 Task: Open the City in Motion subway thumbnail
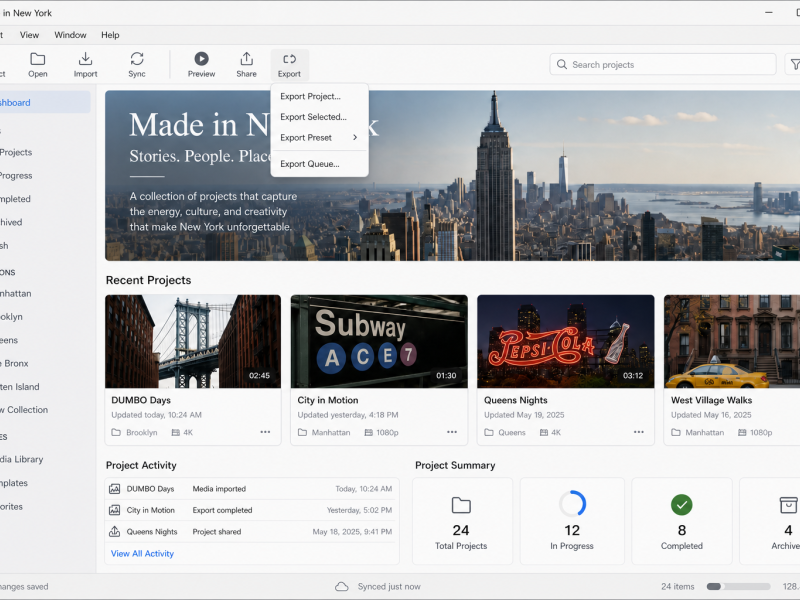(379, 341)
